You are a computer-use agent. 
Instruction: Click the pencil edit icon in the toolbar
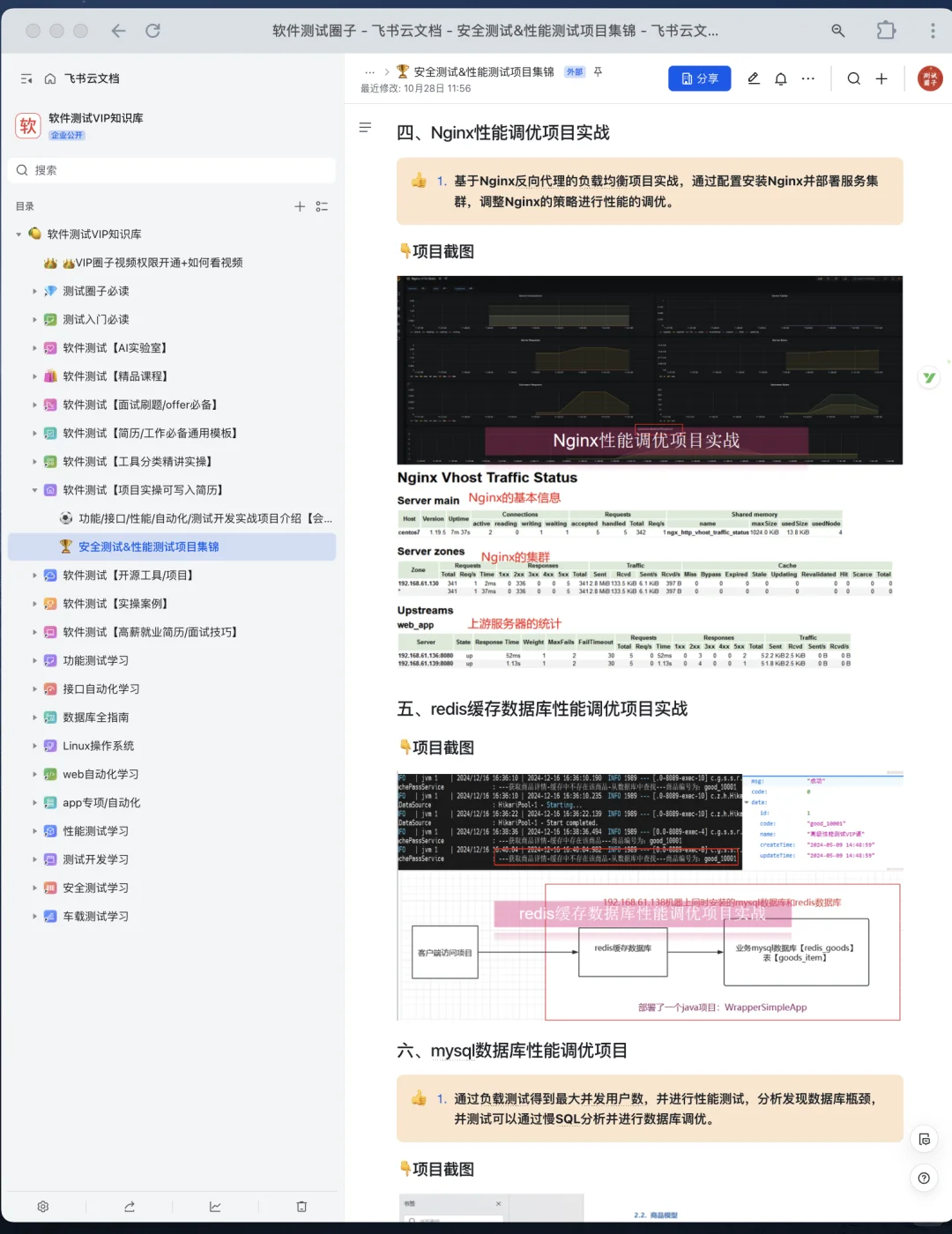753,78
